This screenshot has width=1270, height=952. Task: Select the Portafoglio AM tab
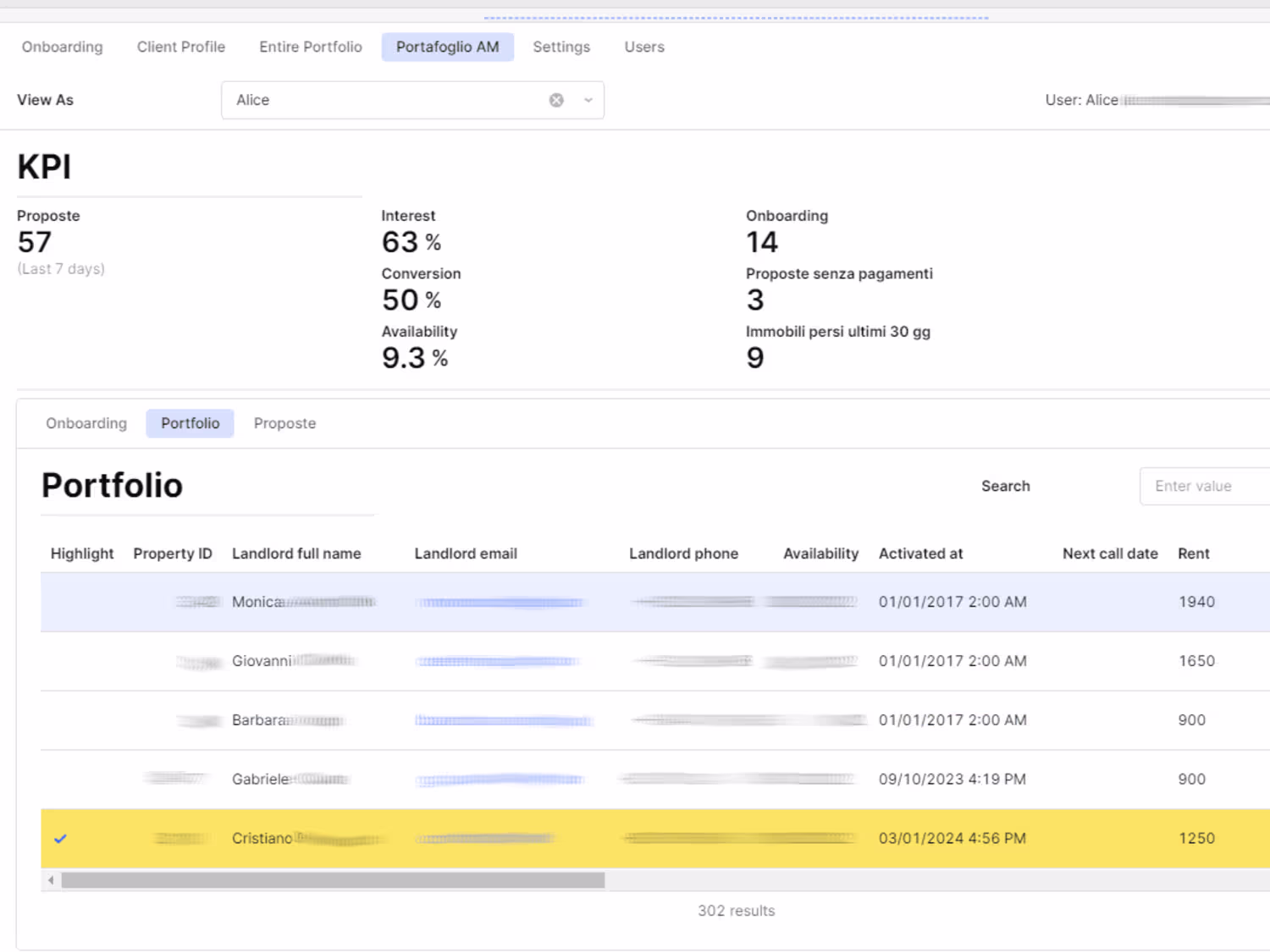pyautogui.click(x=447, y=47)
